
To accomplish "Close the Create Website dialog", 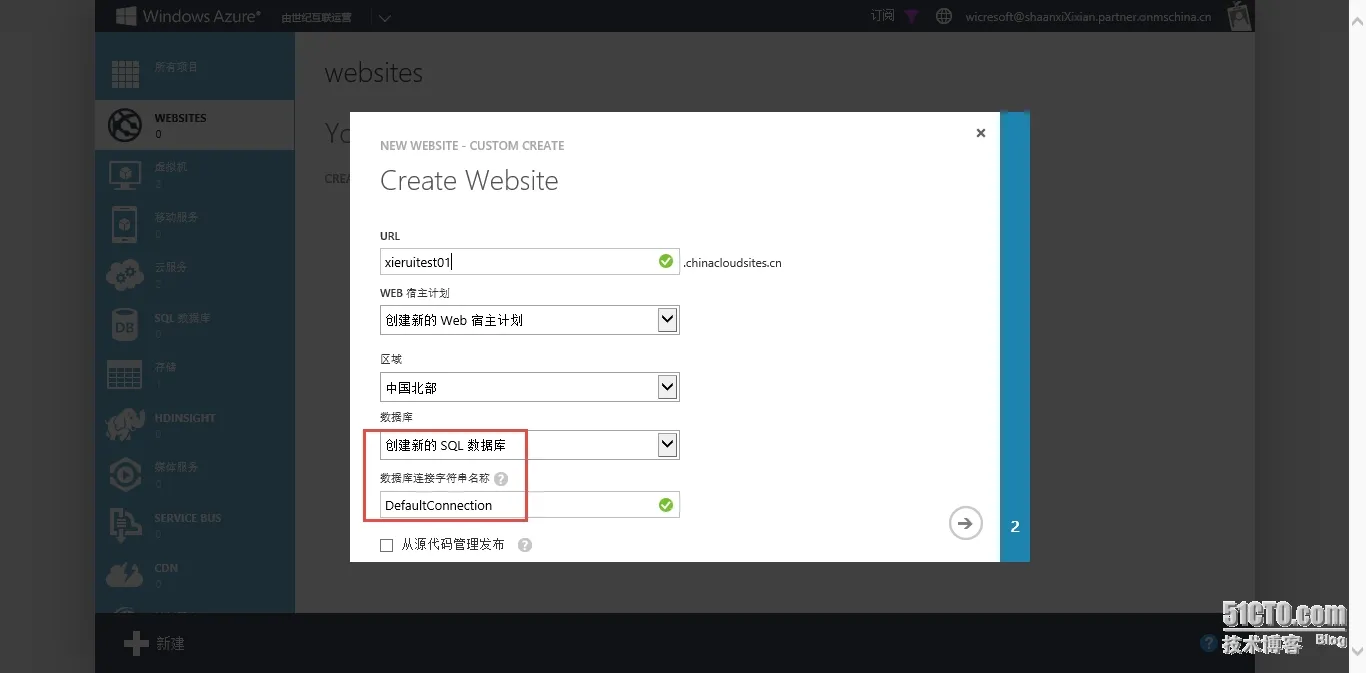I will tap(981, 133).
